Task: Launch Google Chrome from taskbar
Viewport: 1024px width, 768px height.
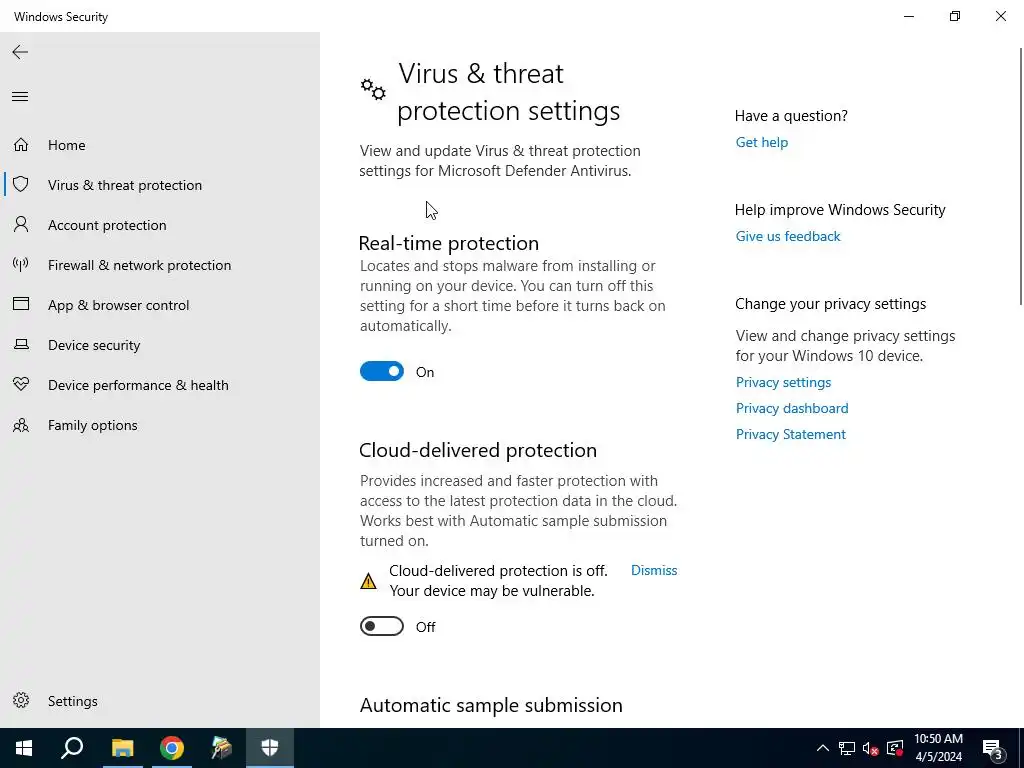Action: [x=172, y=748]
